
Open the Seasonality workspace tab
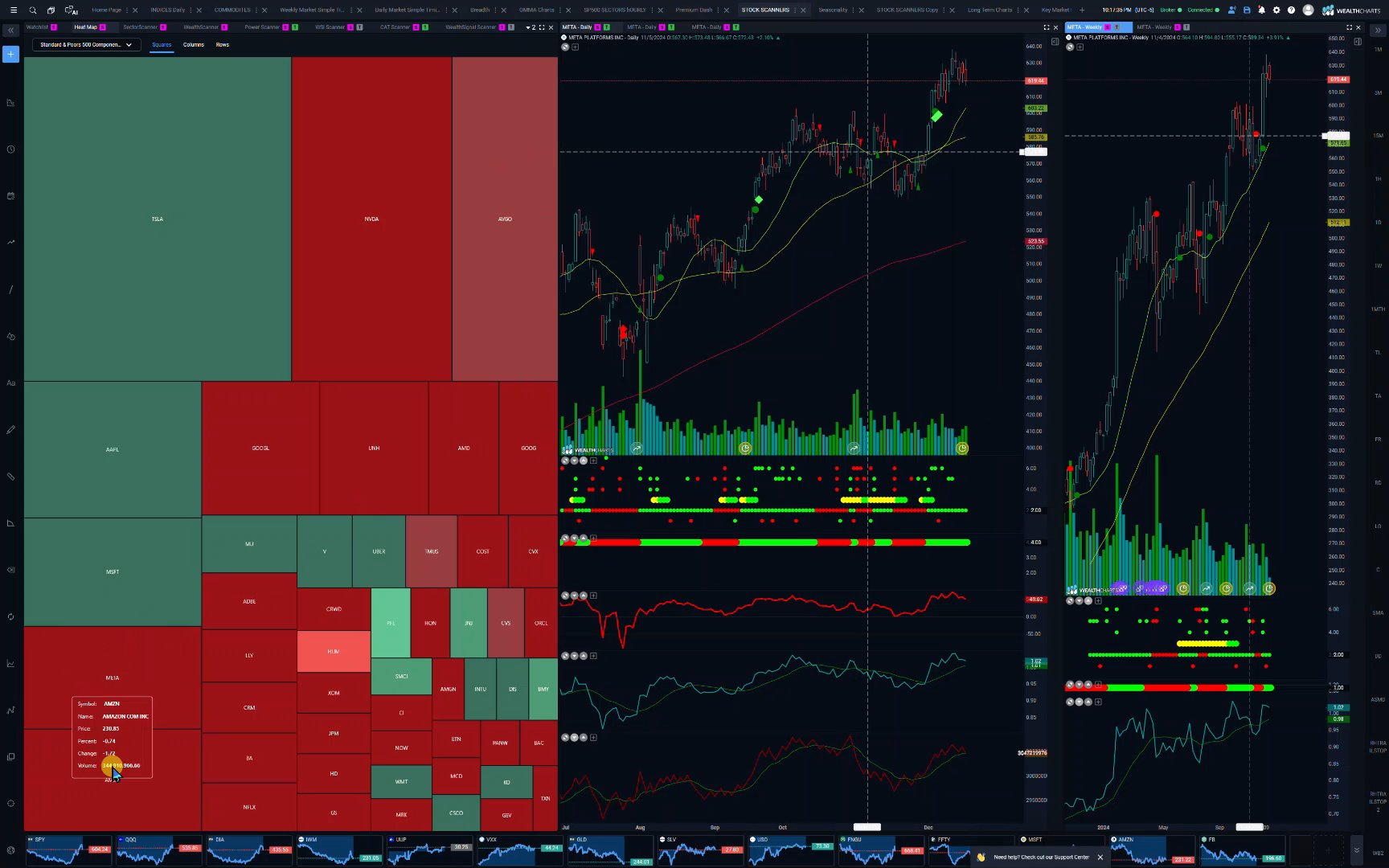pyautogui.click(x=833, y=10)
